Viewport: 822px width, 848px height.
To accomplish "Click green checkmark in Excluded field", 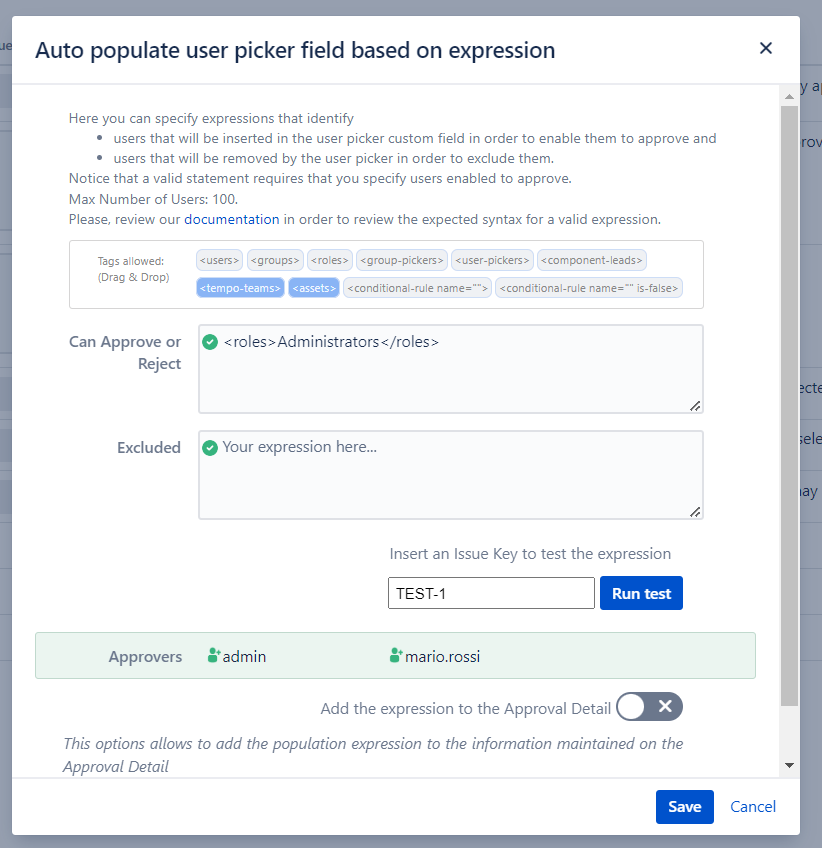I will coord(210,448).
